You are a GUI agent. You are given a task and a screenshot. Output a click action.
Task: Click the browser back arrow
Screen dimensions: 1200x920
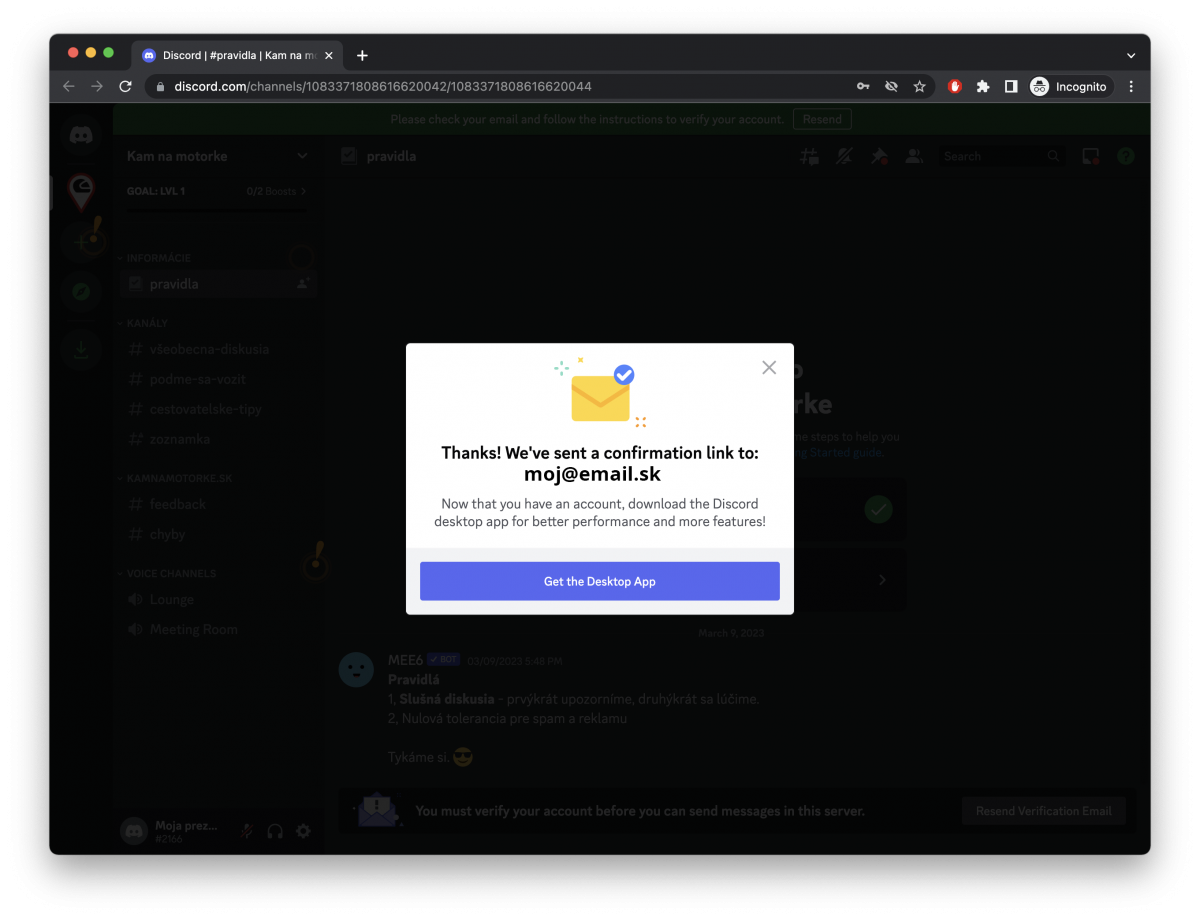[x=68, y=86]
